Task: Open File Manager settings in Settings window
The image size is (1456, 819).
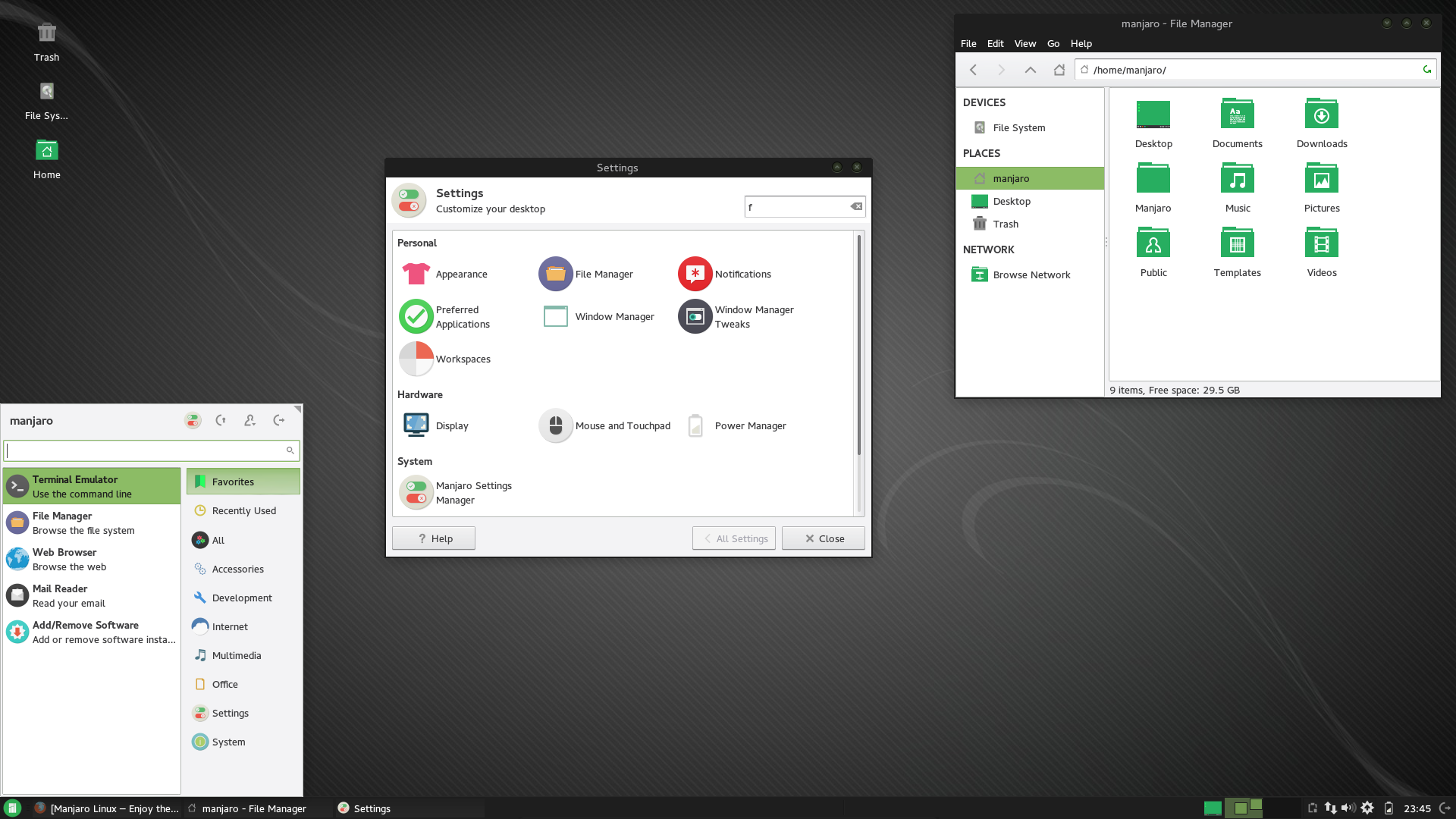Action: 586,274
